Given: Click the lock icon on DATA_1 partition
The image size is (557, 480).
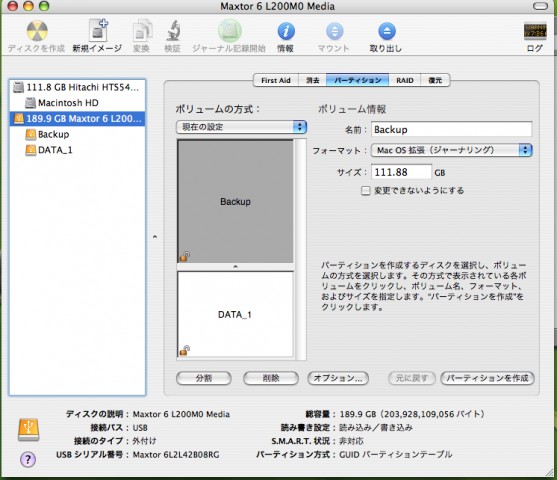Looking at the screenshot, I should [184, 350].
